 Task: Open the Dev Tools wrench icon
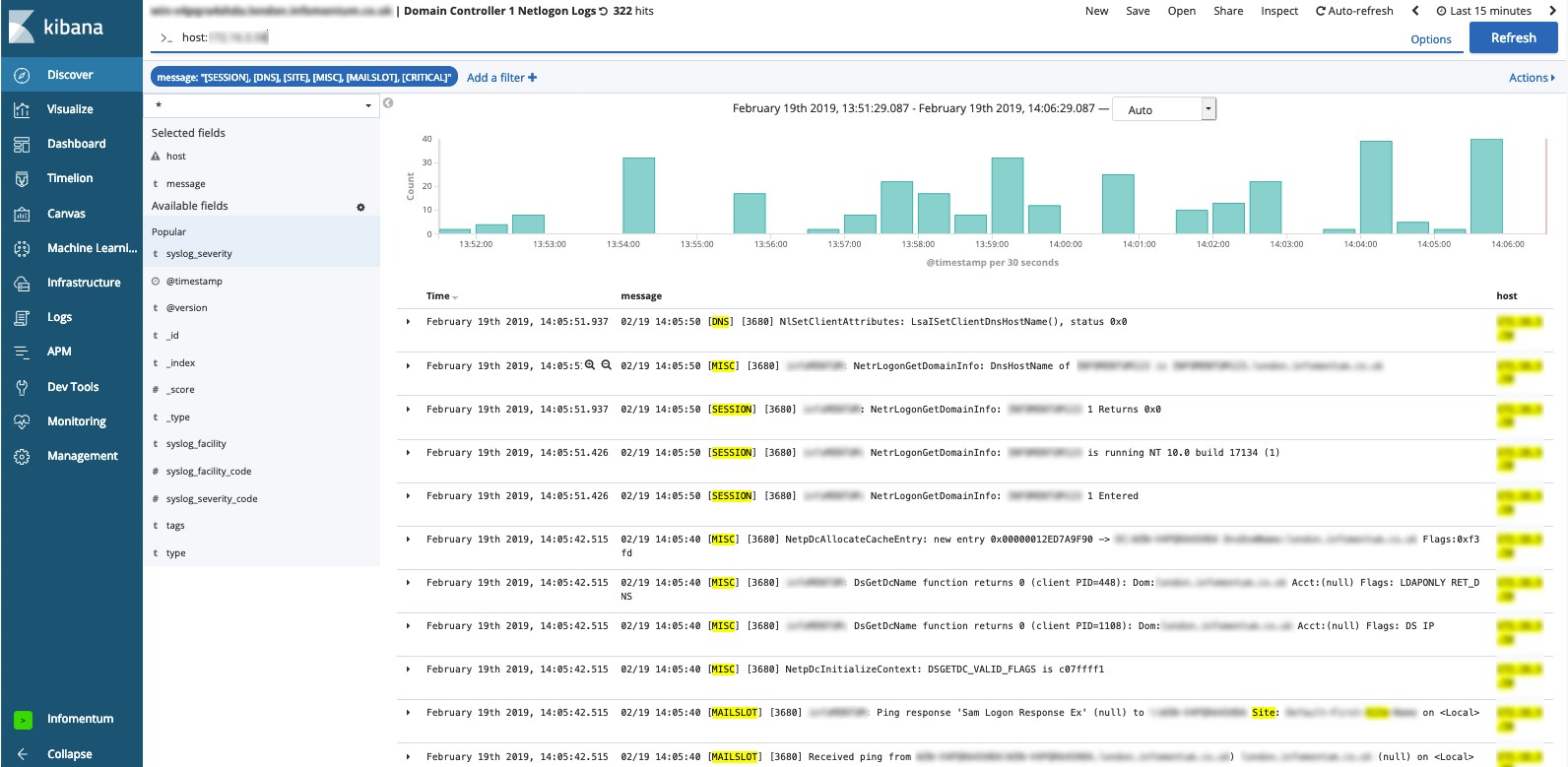pyautogui.click(x=22, y=387)
